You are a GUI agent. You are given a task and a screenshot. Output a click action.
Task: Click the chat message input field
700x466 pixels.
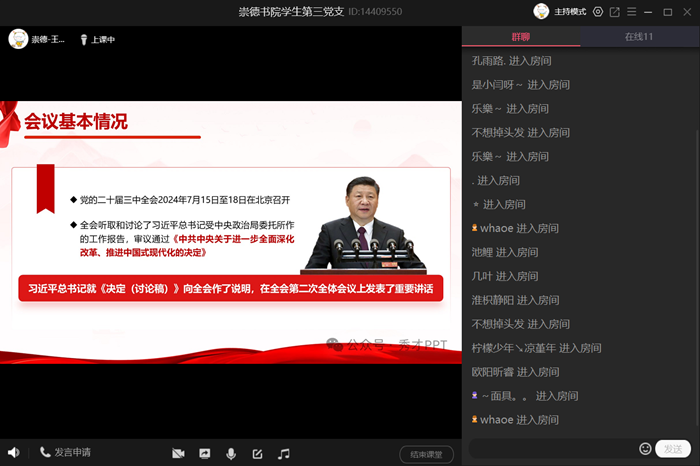tap(550, 448)
